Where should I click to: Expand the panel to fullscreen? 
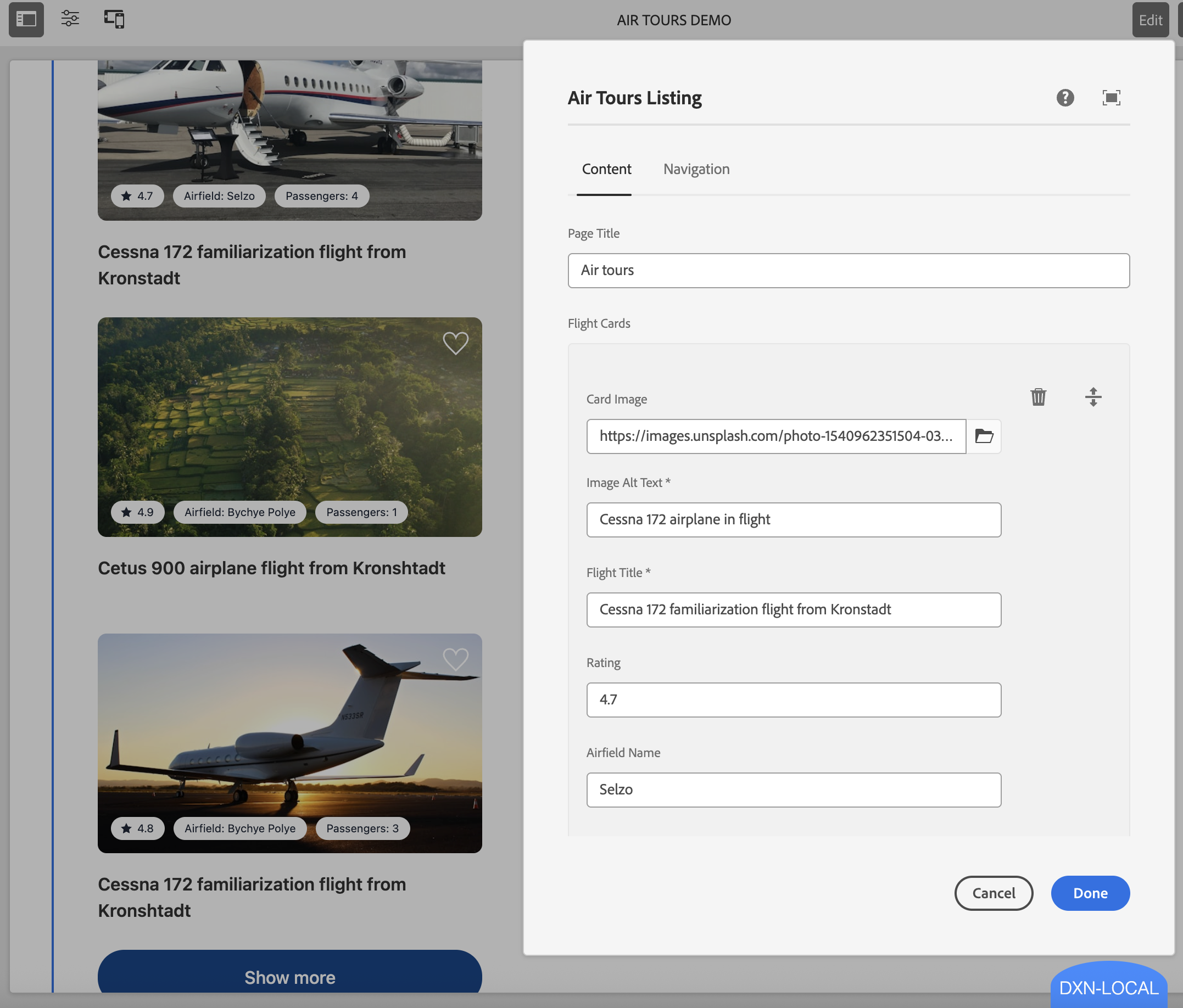1110,98
